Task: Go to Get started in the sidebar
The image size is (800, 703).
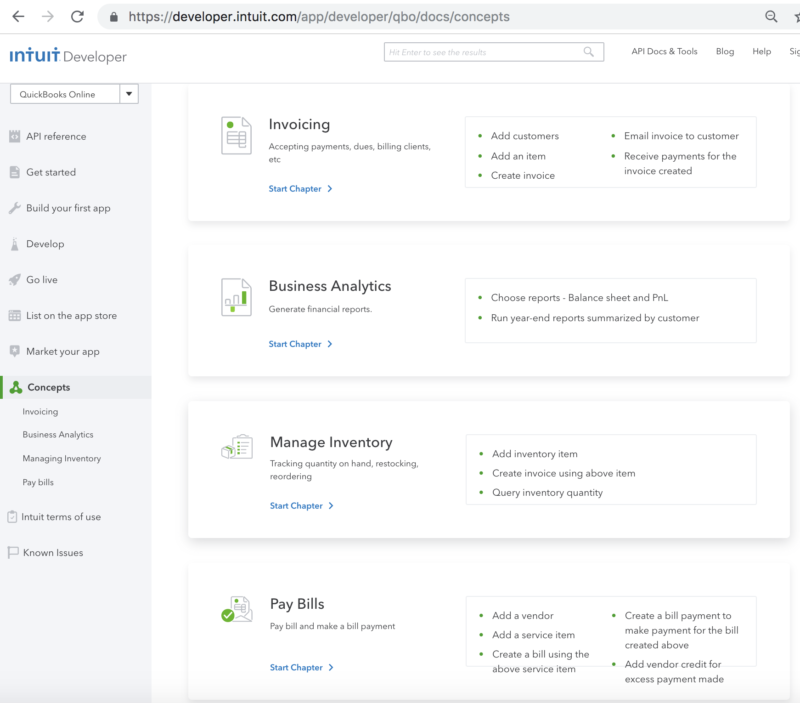Action: pyautogui.click(x=51, y=172)
